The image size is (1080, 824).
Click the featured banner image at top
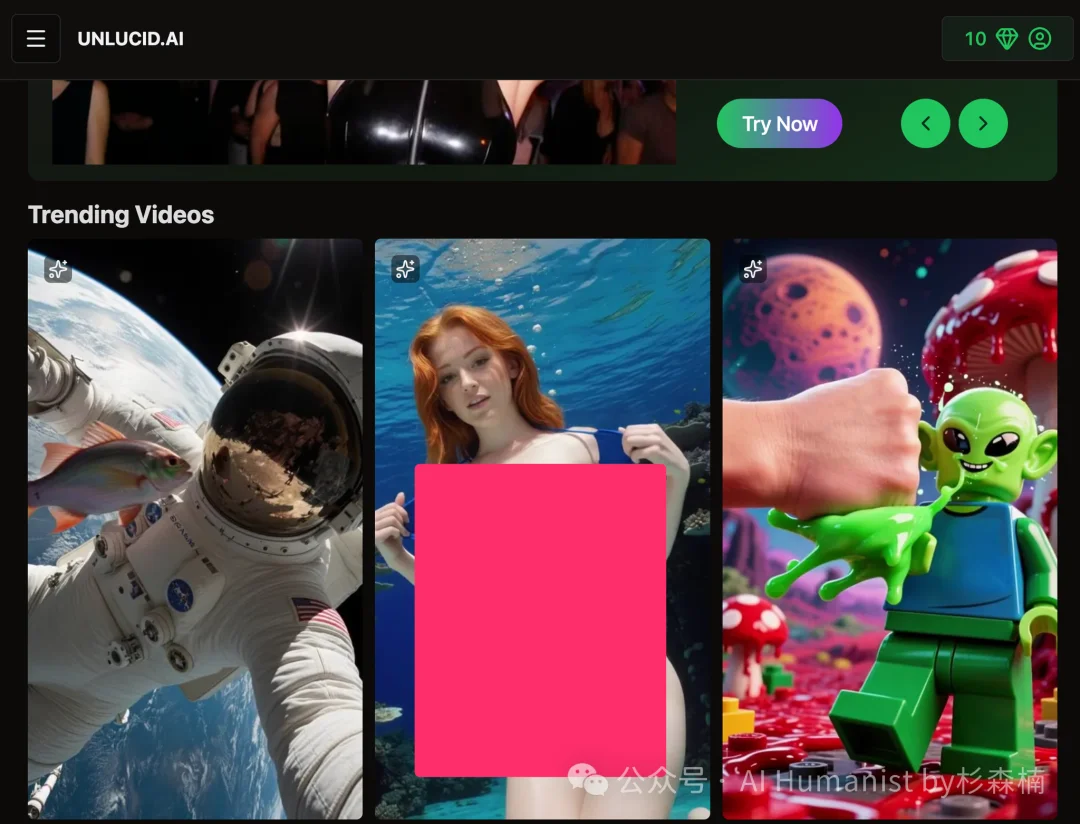coord(364,122)
